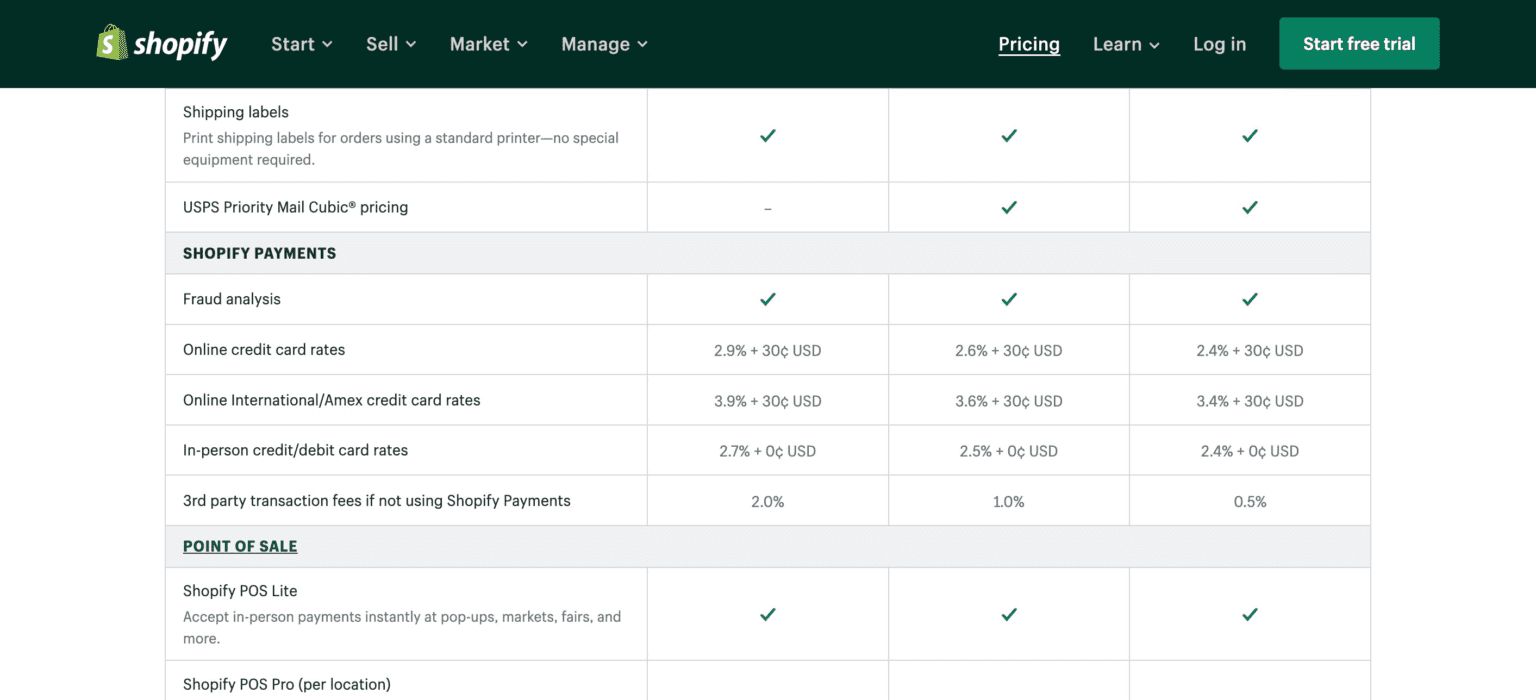This screenshot has height=700, width=1536.
Task: Open the Market navigation menu
Action: (x=488, y=44)
